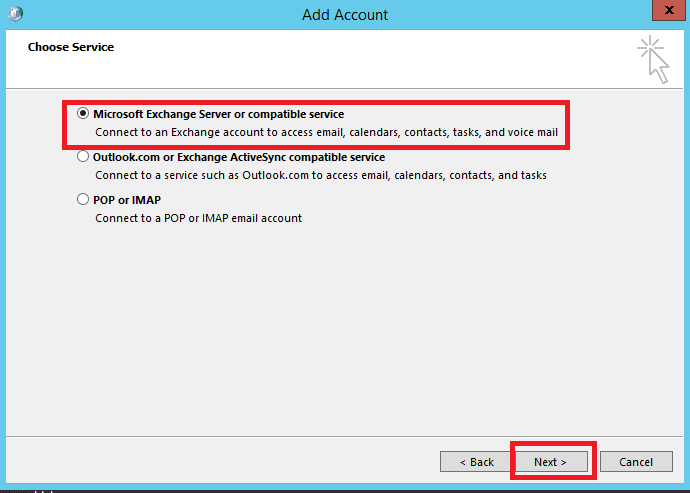
Task: Cancel the Add Account wizard
Action: 636,462
